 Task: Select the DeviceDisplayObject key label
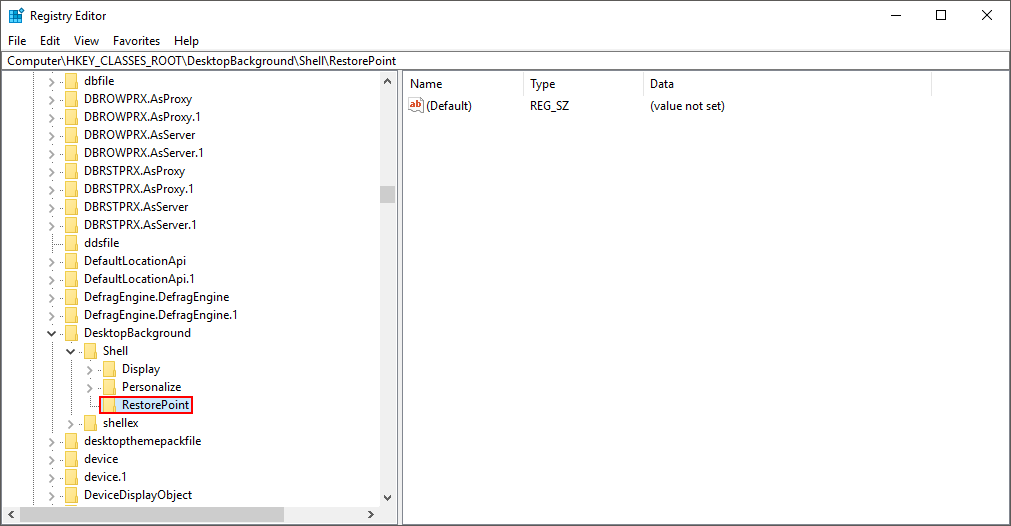[138, 496]
